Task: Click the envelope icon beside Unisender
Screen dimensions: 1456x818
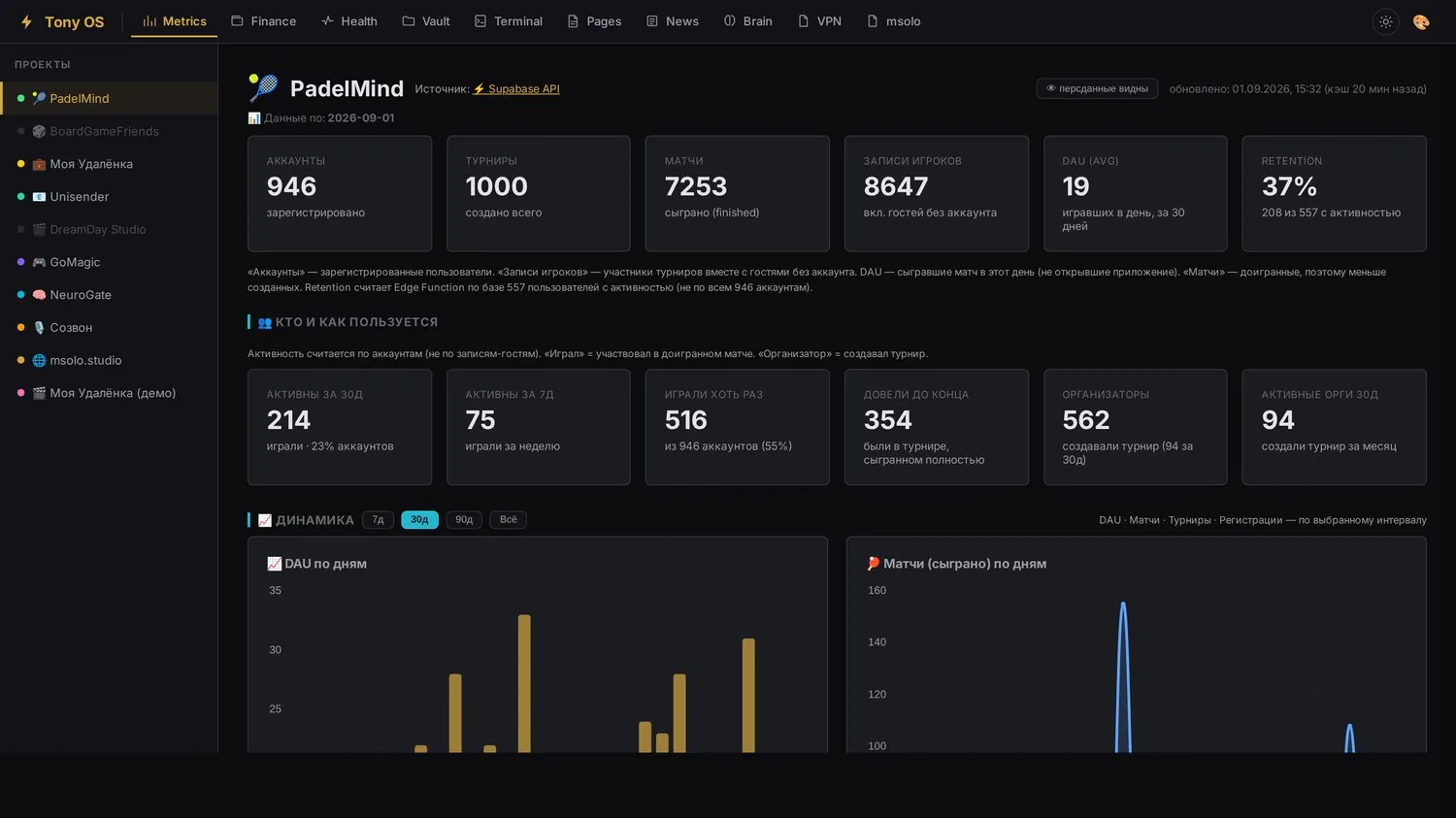Action: (x=39, y=197)
